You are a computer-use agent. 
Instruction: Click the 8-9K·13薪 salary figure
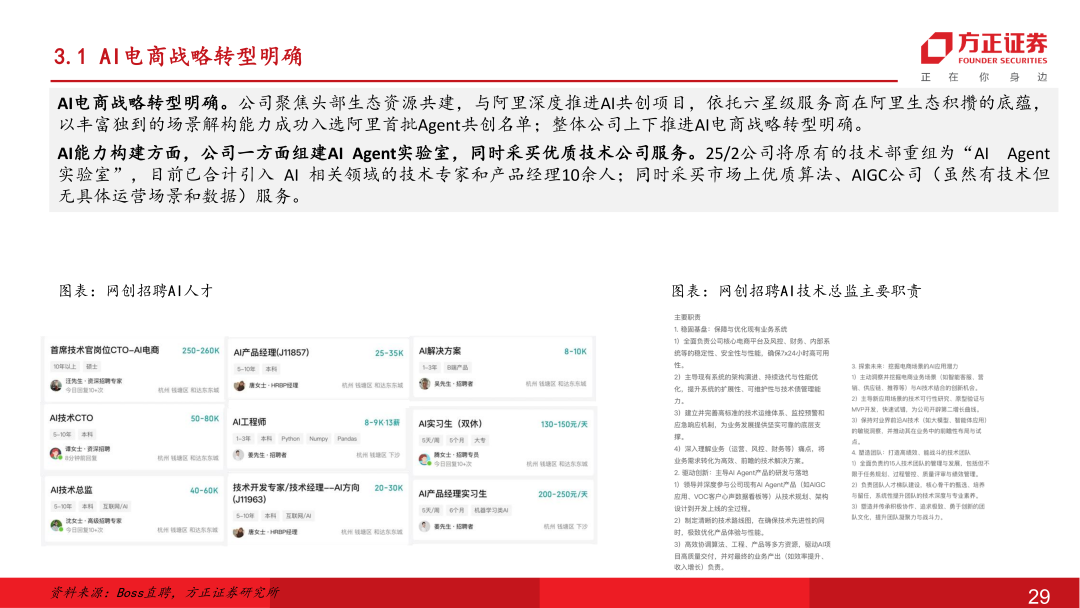coord(382,423)
